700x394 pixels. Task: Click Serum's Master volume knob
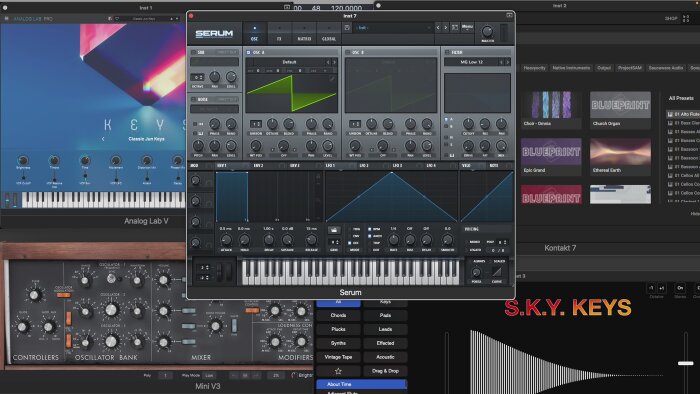(488, 31)
